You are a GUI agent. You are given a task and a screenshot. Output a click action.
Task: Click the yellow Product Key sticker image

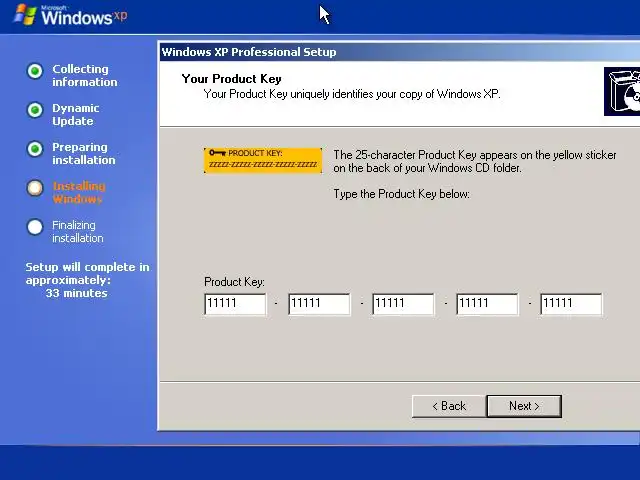(x=263, y=160)
